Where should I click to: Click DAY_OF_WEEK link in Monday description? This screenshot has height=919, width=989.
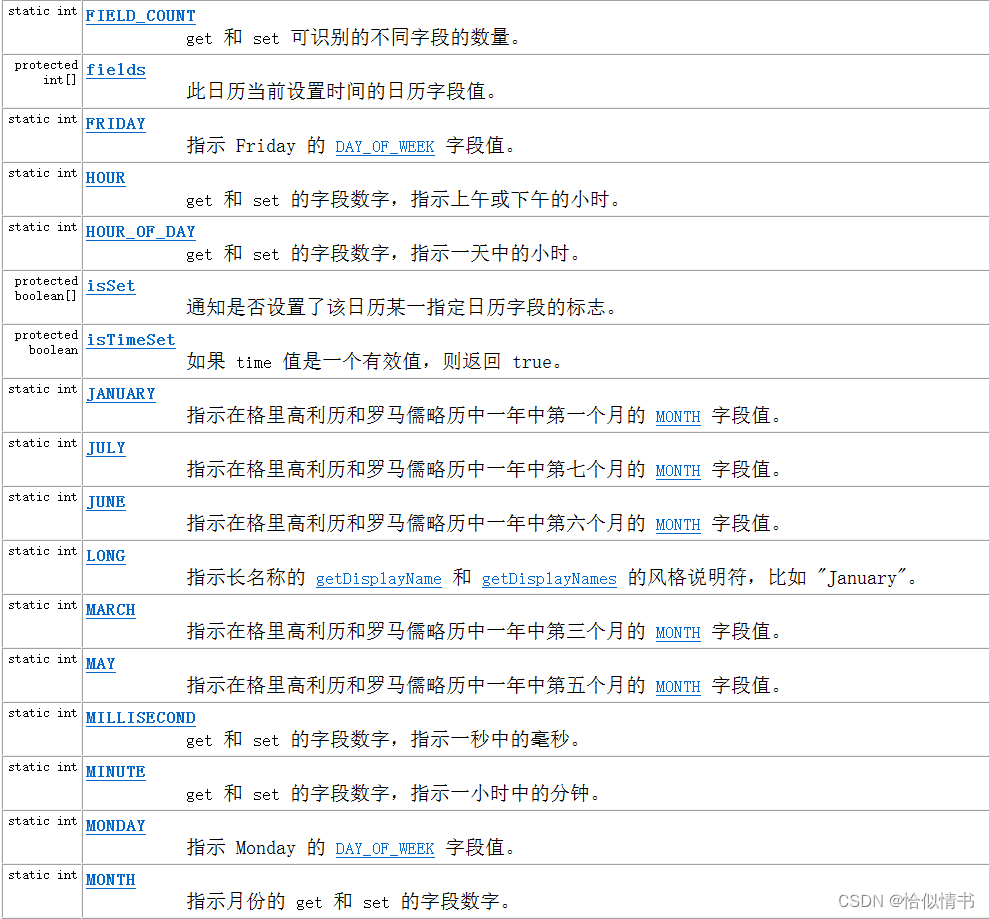384,848
